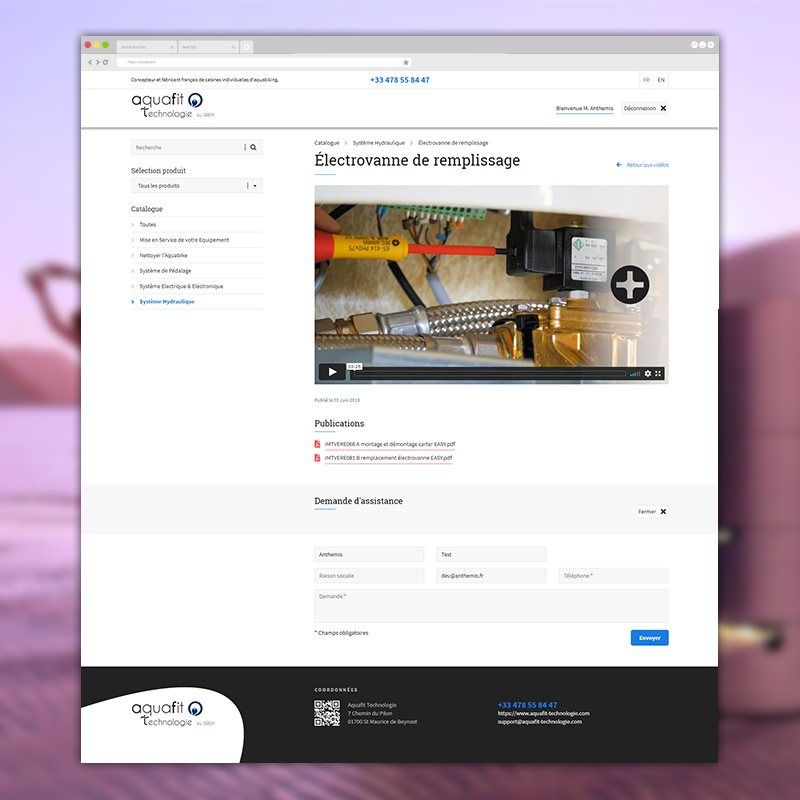Switch language to EN
Viewport: 800px width, 800px height.
pyautogui.click(x=661, y=80)
